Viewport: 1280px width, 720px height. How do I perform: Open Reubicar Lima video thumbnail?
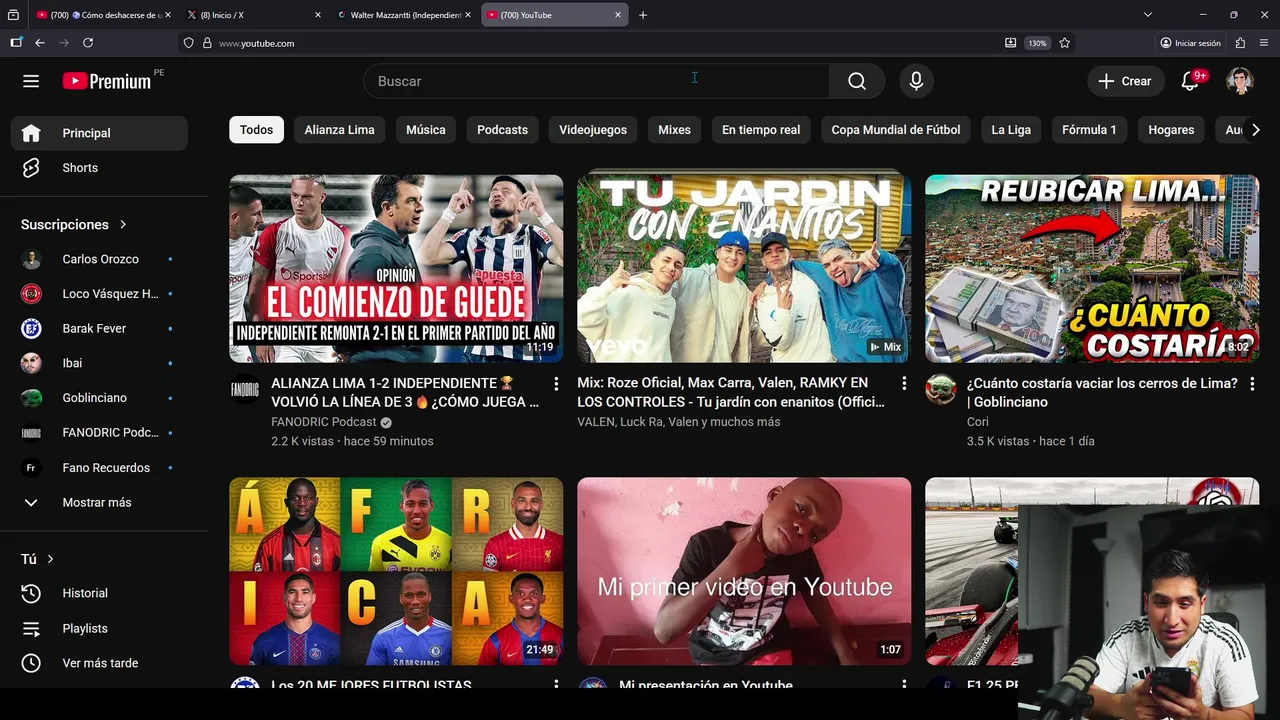[1092, 268]
